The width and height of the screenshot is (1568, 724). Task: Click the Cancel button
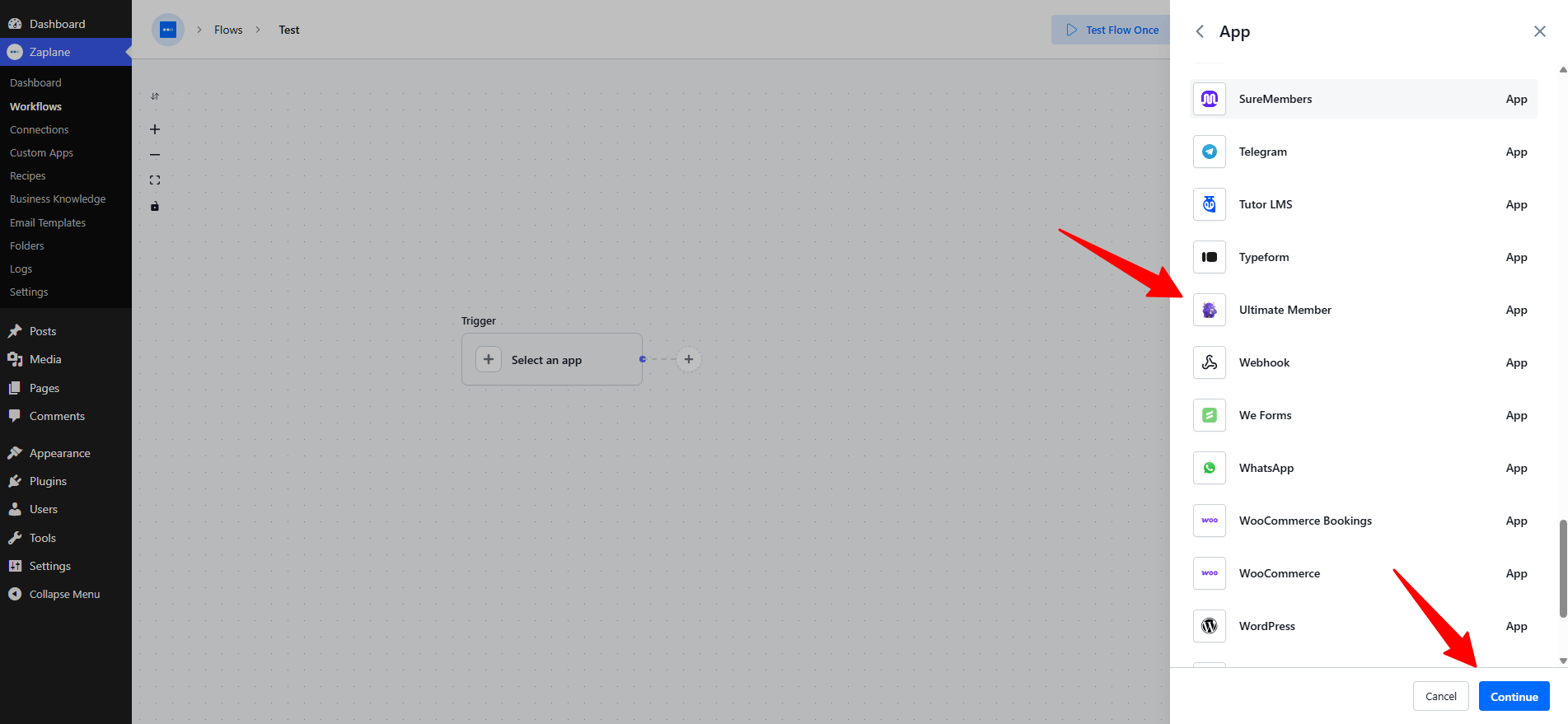pyautogui.click(x=1441, y=696)
